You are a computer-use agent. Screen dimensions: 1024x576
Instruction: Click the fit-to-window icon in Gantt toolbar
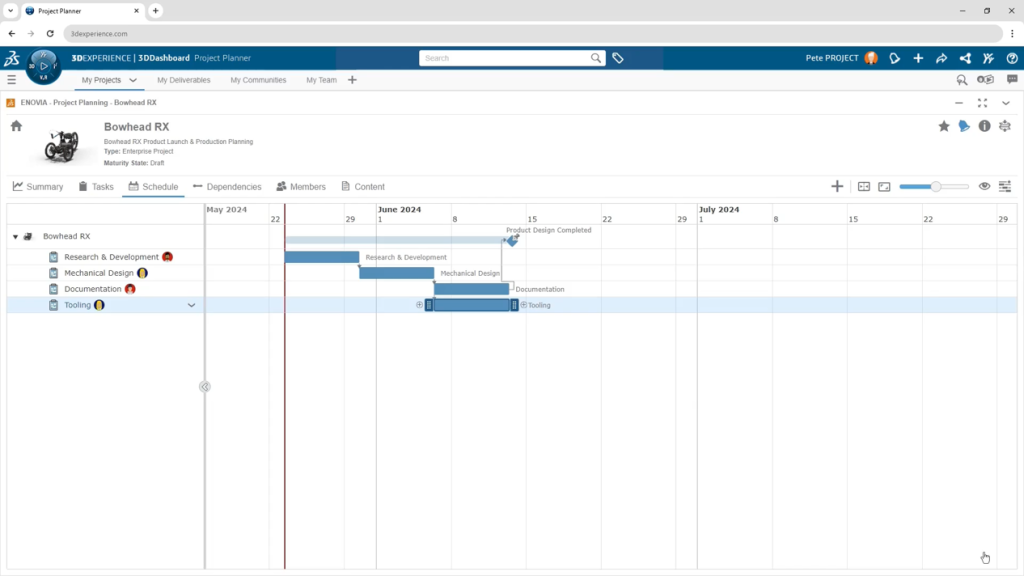click(x=864, y=187)
